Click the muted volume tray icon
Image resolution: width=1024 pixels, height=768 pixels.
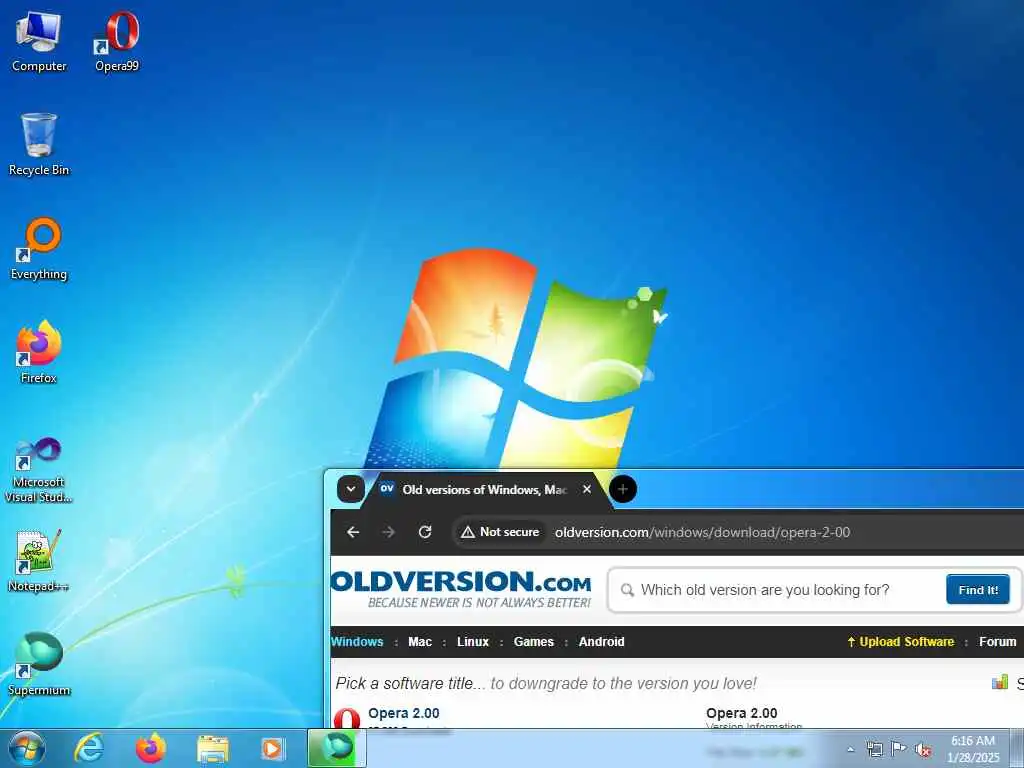(923, 750)
